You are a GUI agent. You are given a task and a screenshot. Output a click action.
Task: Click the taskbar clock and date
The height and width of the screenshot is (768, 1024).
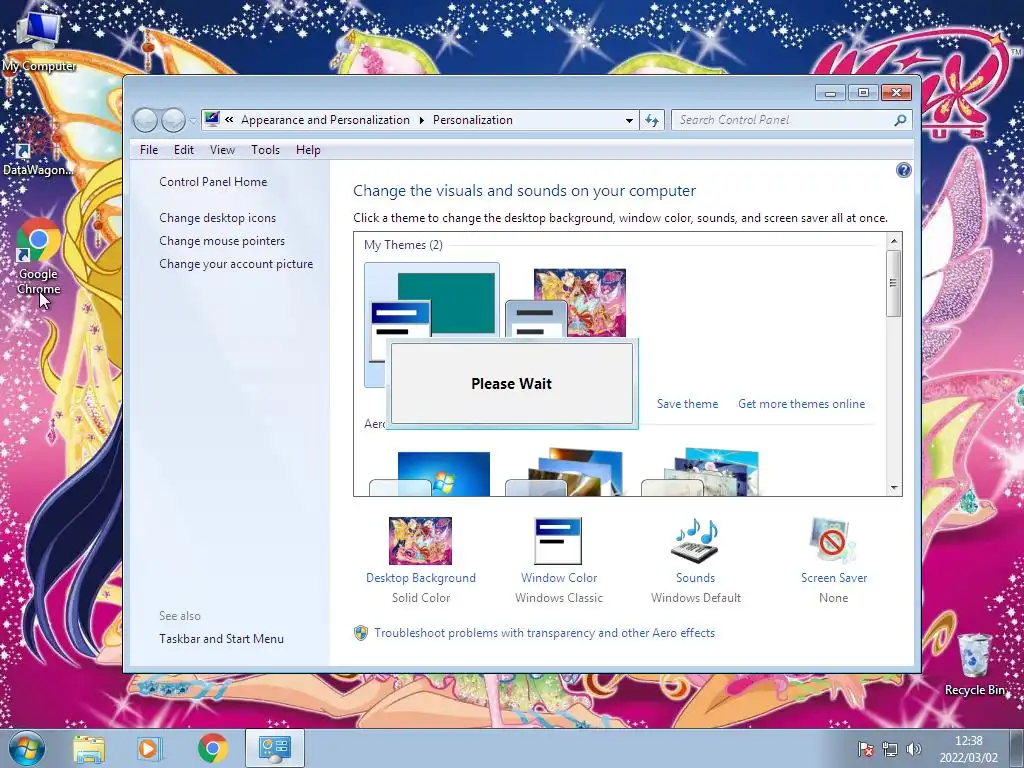(968, 749)
